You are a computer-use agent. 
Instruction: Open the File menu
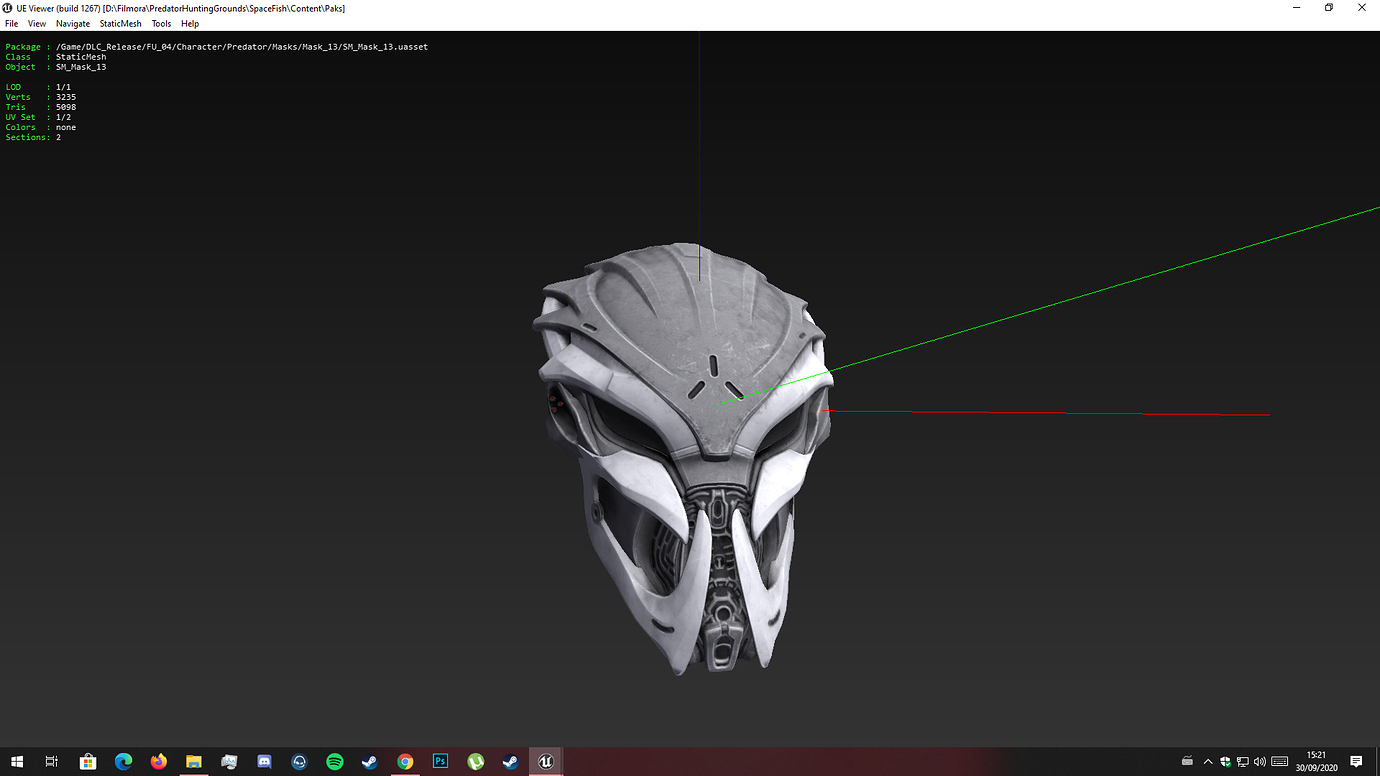coord(12,23)
